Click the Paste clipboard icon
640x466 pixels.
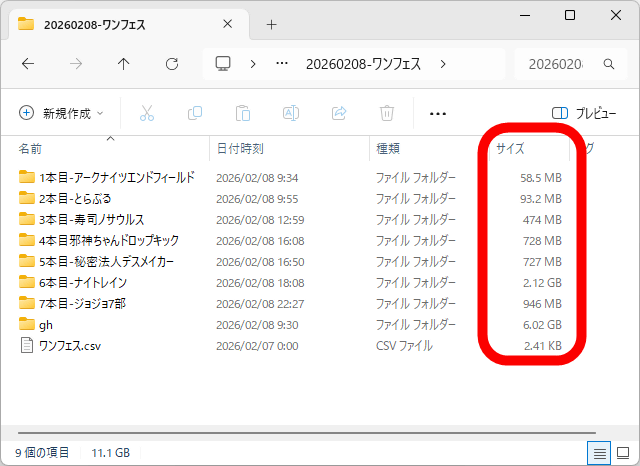(x=242, y=113)
